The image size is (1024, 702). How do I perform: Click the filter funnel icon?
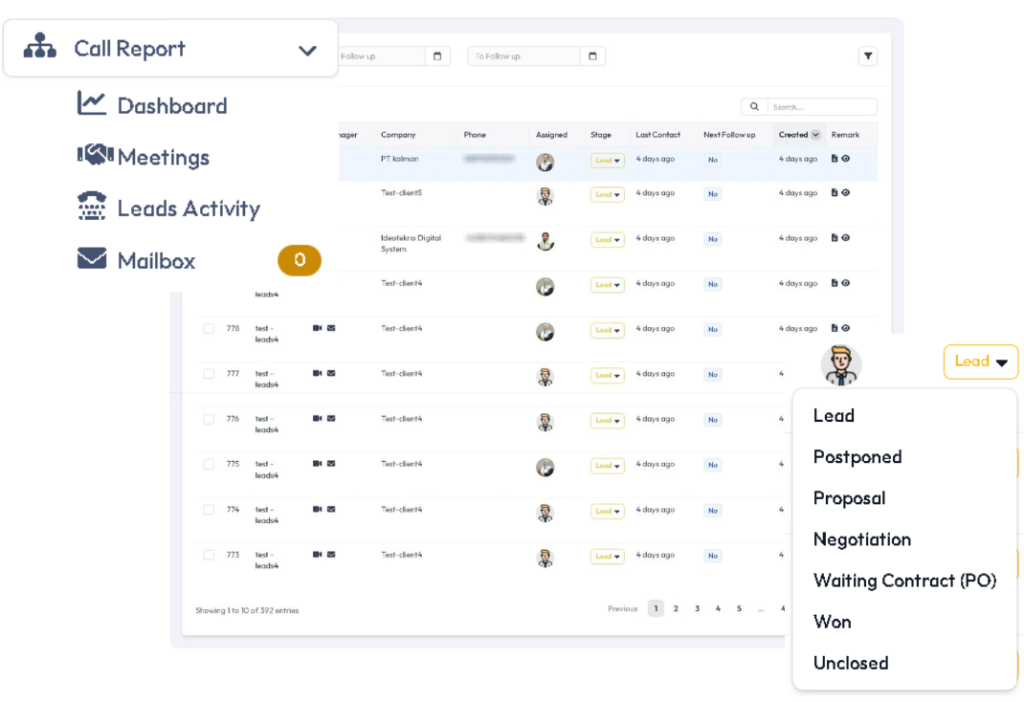tap(867, 57)
